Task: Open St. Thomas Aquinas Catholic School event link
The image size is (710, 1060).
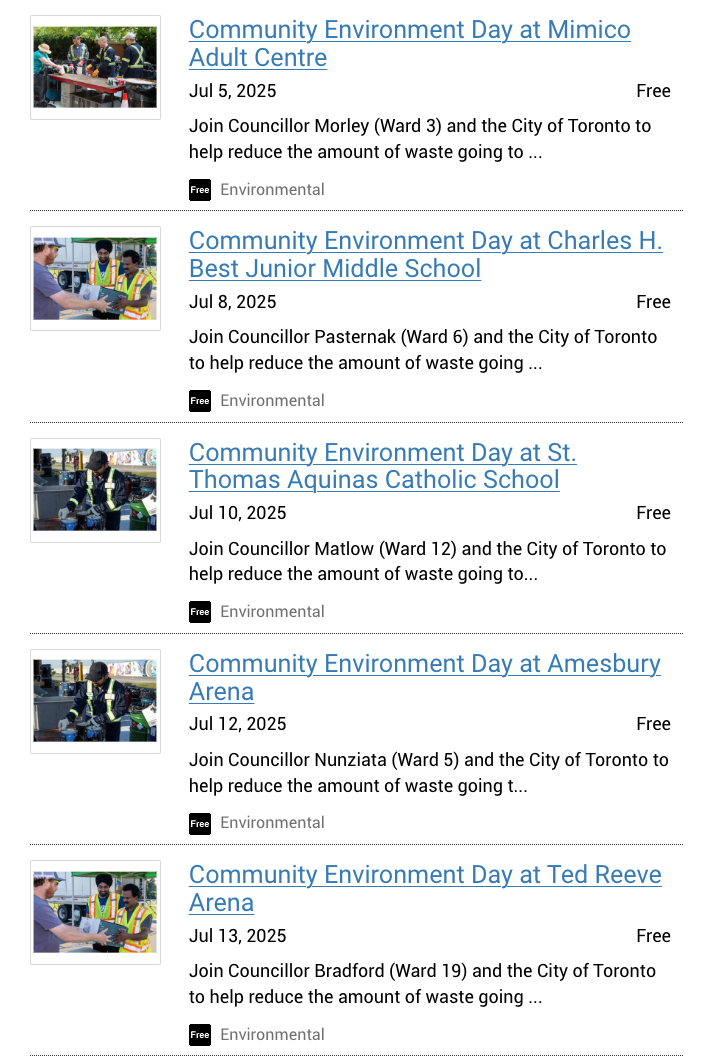Action: (383, 466)
